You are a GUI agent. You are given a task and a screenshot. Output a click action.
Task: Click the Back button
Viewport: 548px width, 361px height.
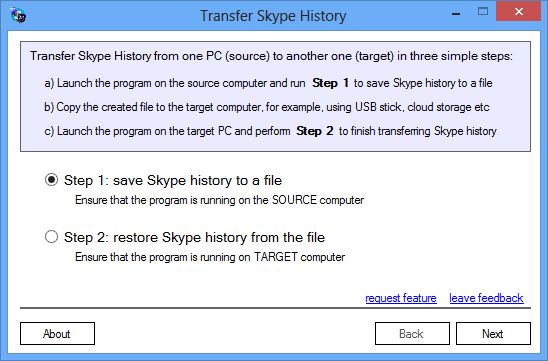click(x=412, y=333)
